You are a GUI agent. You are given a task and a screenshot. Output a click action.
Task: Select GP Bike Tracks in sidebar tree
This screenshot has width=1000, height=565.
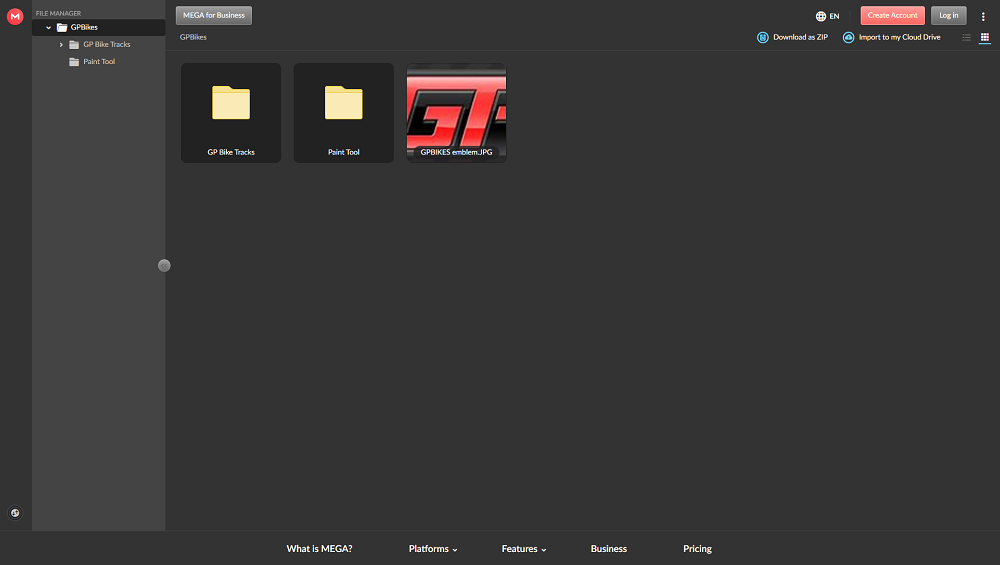[x=107, y=45]
